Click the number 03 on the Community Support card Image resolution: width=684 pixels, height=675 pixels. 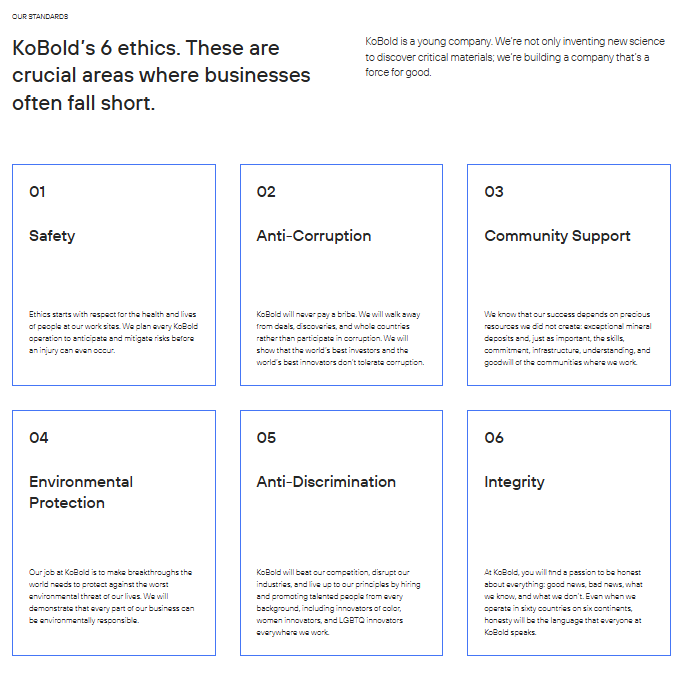click(x=494, y=192)
